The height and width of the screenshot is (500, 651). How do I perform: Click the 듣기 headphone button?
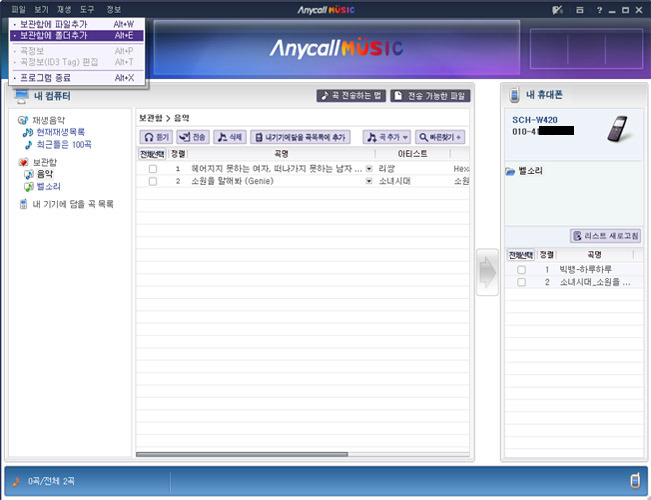click(156, 137)
